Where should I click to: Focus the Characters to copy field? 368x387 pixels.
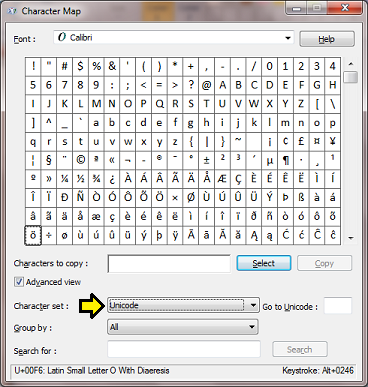[x=169, y=264]
